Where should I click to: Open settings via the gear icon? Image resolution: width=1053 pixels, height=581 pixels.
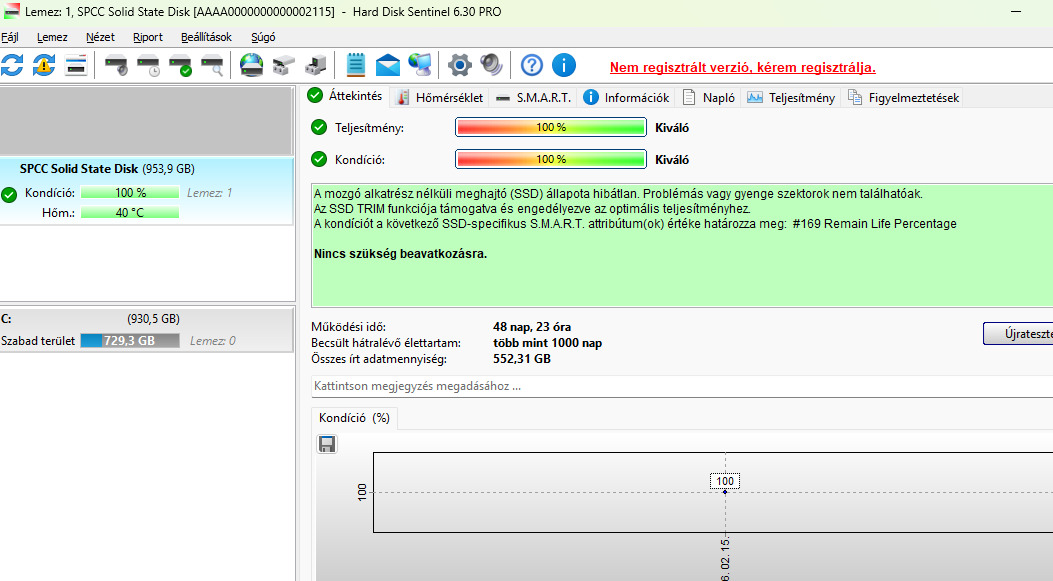click(x=460, y=65)
